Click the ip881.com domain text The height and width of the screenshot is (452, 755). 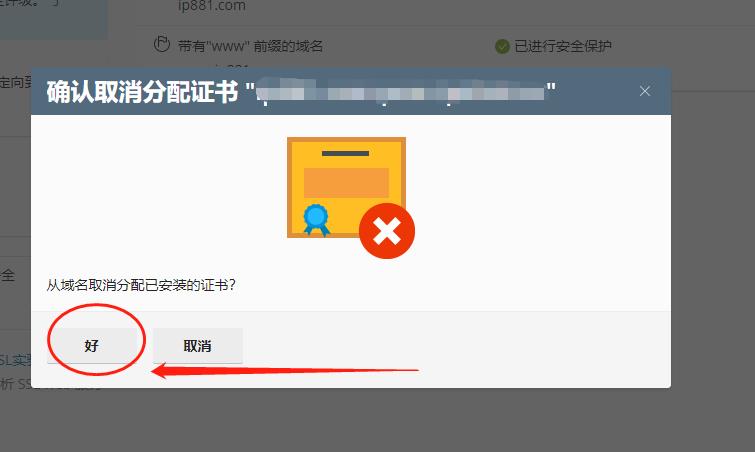tap(212, 6)
